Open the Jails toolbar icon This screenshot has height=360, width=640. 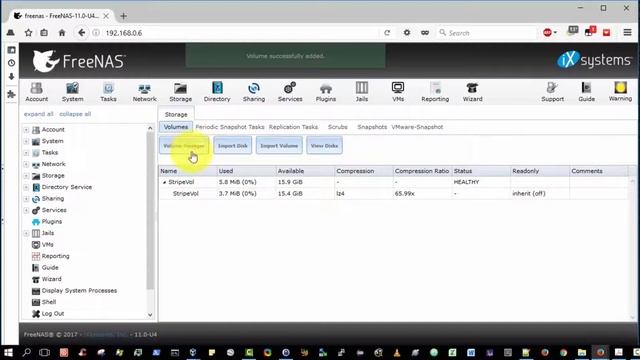pyautogui.click(x=362, y=91)
